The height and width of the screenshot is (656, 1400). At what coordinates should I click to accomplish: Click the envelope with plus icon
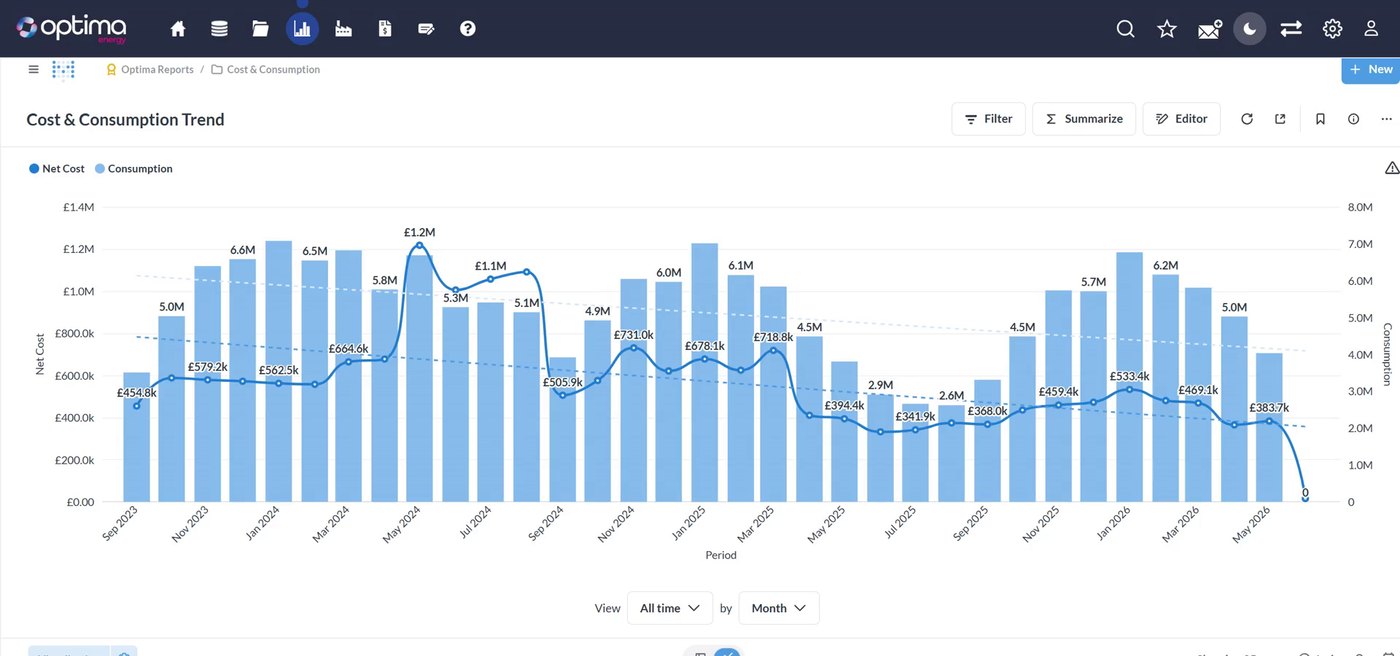(1210, 29)
